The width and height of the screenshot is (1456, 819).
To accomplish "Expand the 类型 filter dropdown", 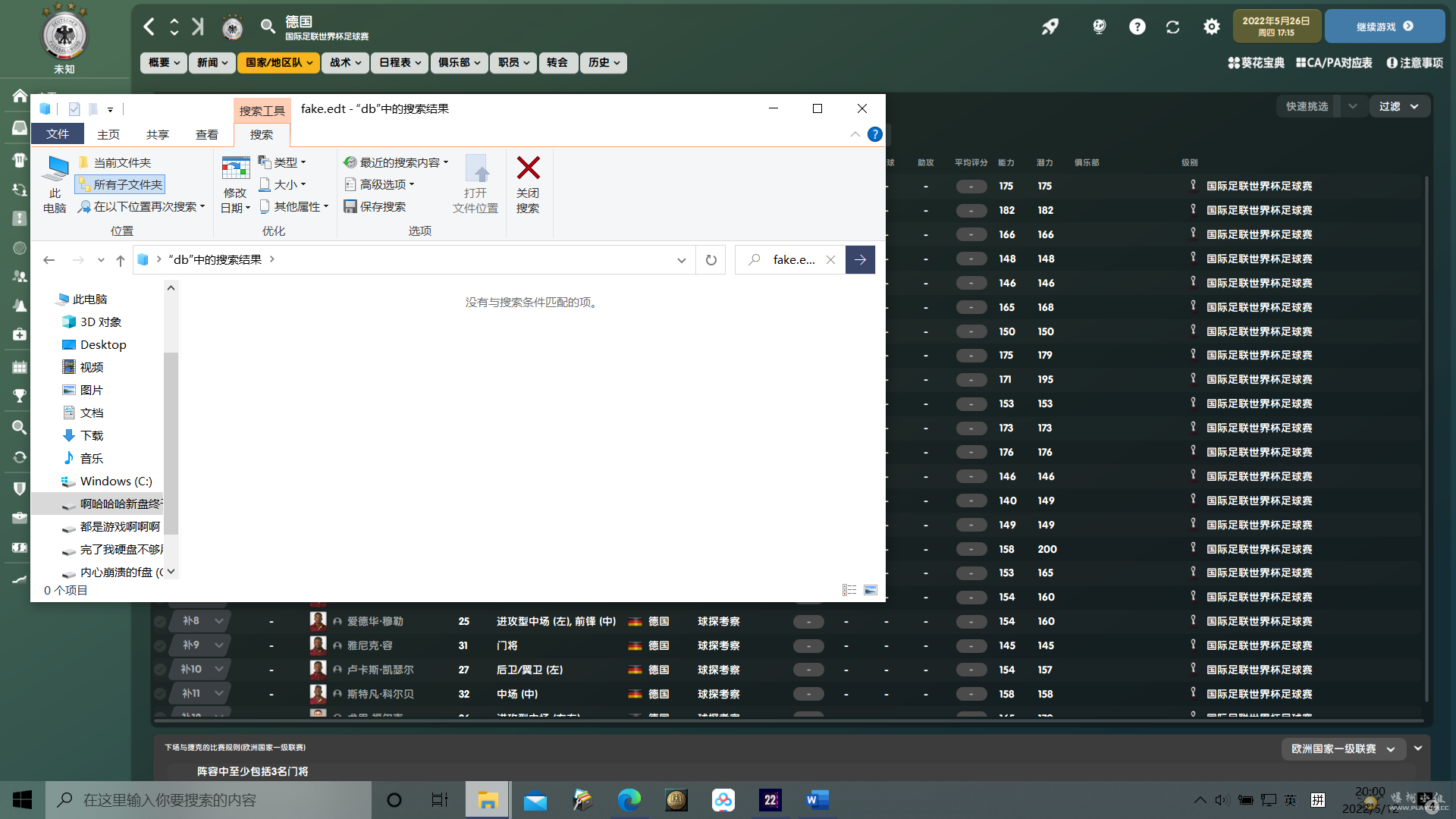I will 282,162.
